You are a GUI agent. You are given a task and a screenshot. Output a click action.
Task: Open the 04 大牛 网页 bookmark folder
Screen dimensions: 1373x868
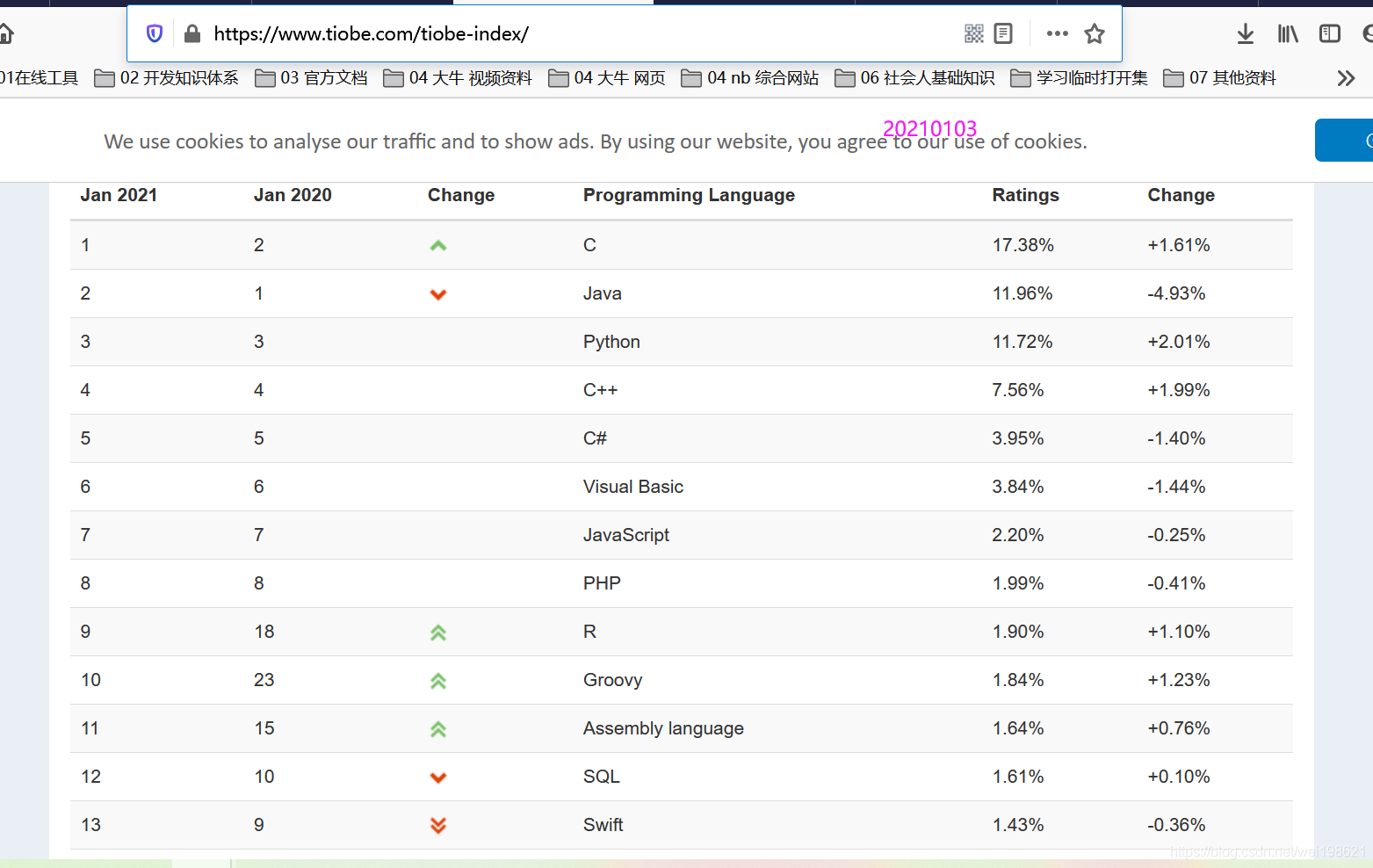coord(607,78)
